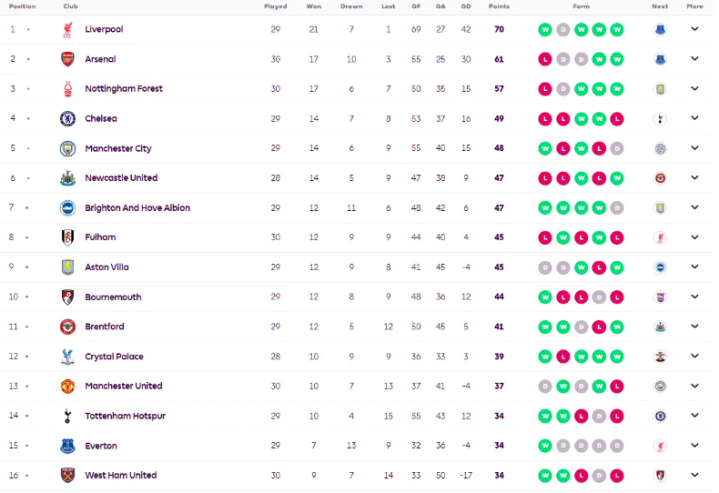Click the Tottenham Hotspur club crest
Screen dimensions: 719x493
pos(68,416)
